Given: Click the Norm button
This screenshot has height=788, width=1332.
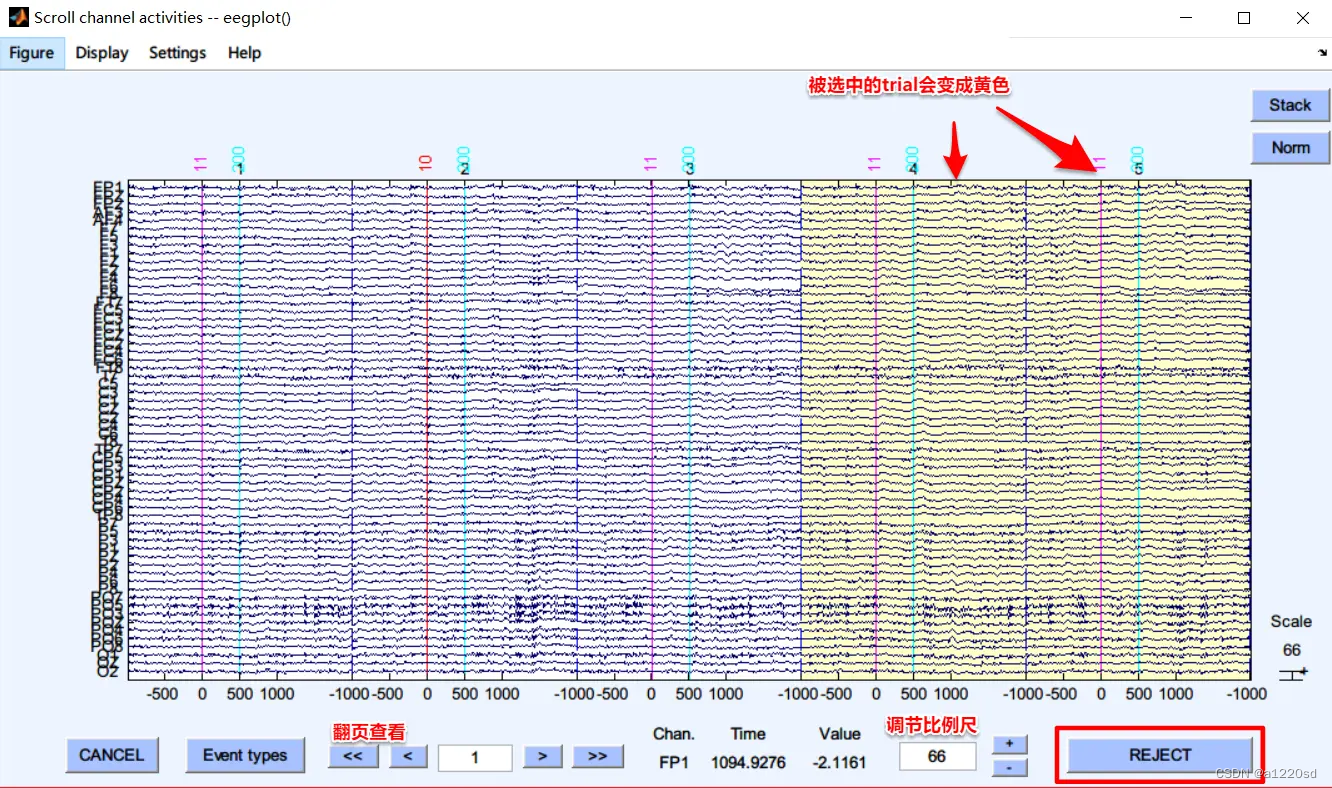Looking at the screenshot, I should pyautogui.click(x=1290, y=147).
